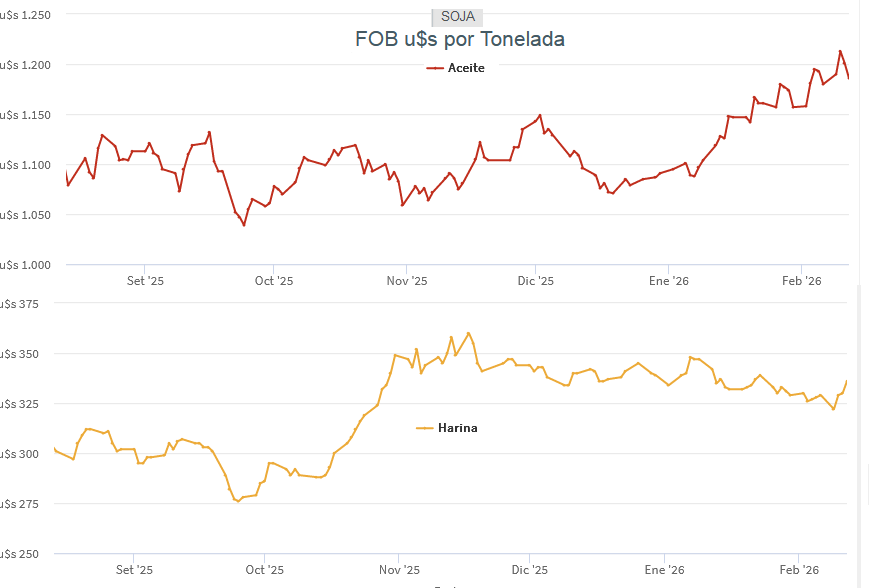Click the Harina line's lowest dip before Oct '25
The height and width of the screenshot is (588, 873).
coord(238,501)
